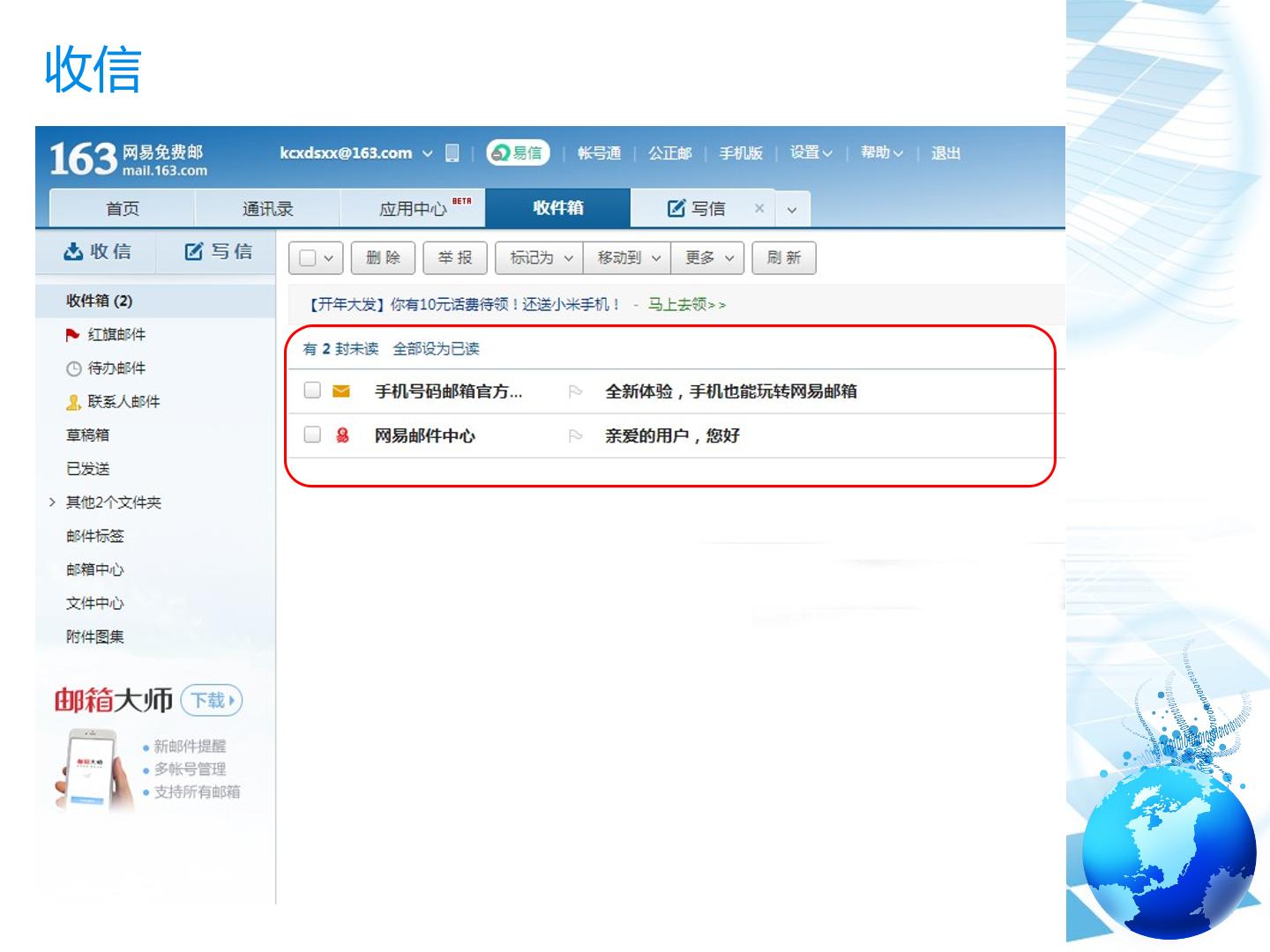
Task: Open 文件中心 in sidebar
Action: (x=94, y=603)
